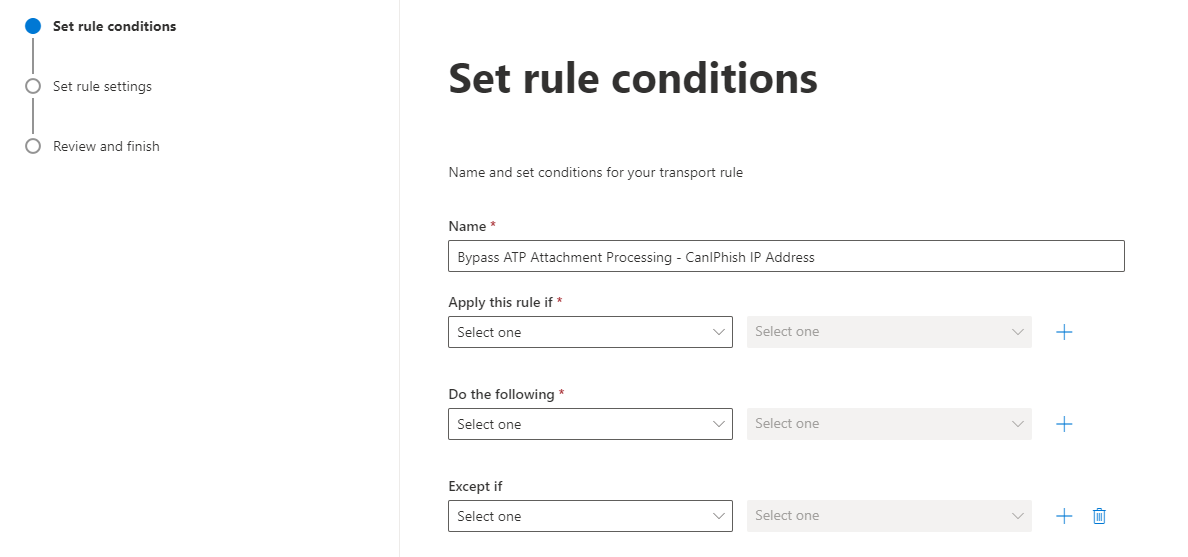
Task: Add another action with Do the following plus icon
Action: click(x=1064, y=424)
